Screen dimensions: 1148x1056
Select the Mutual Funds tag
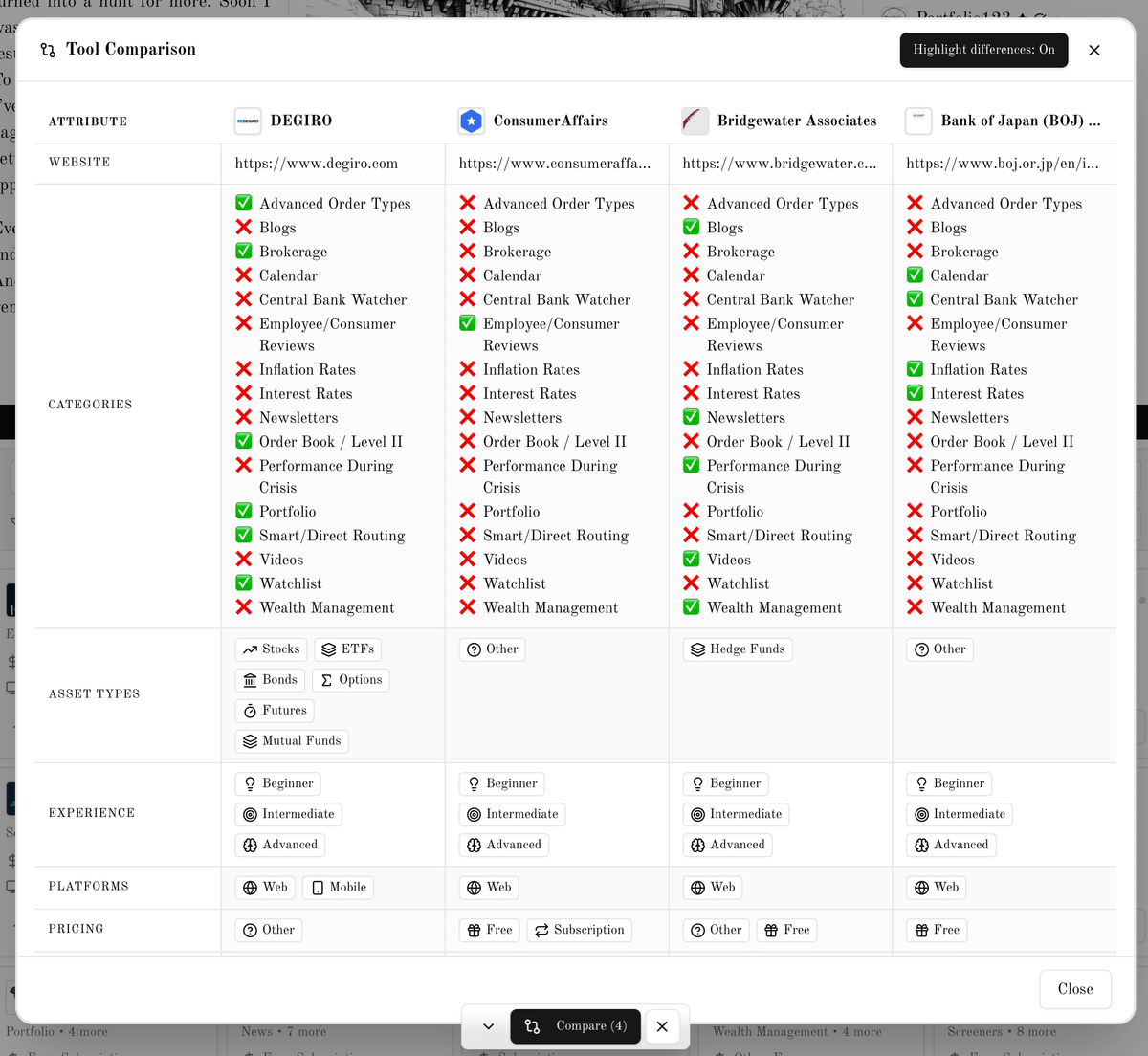point(292,741)
